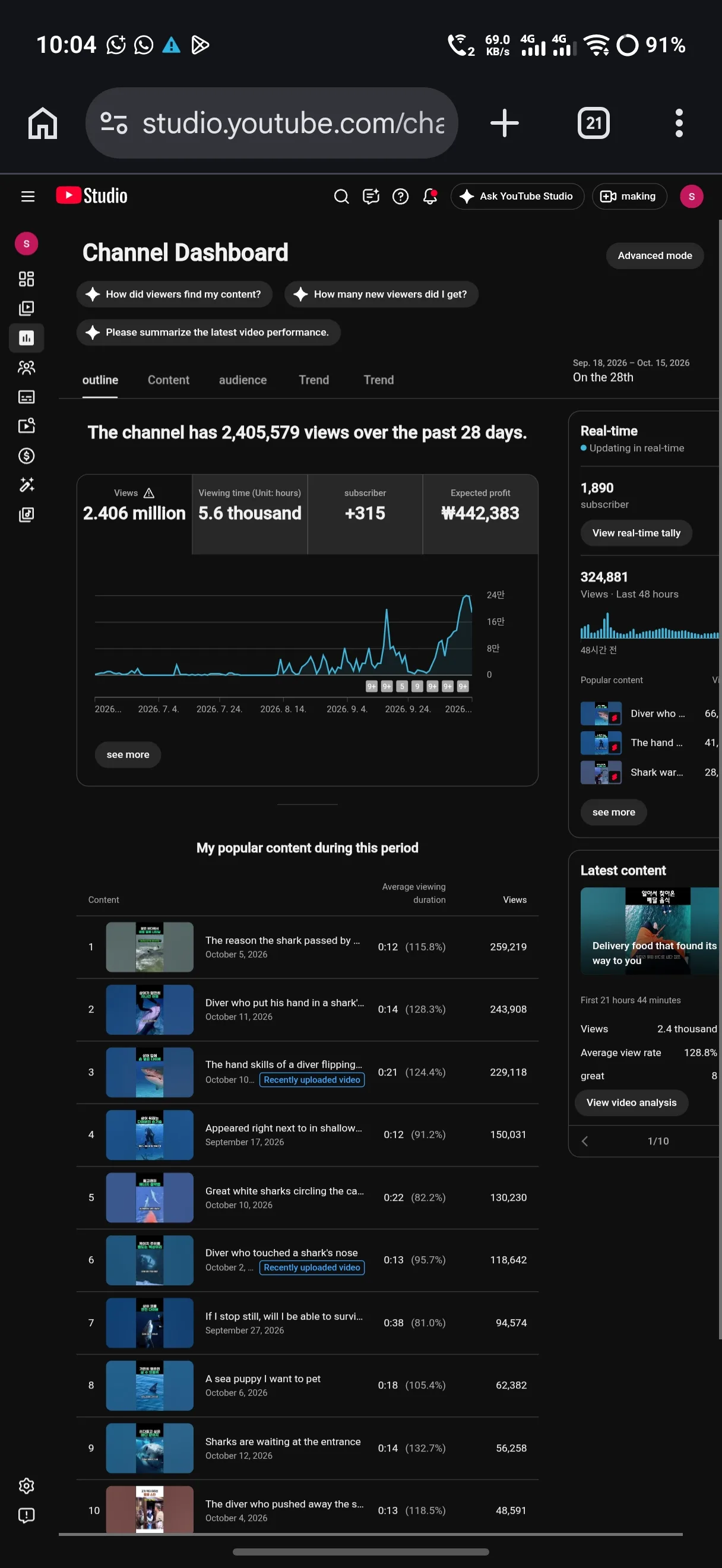Open the notifications bell icon
The height and width of the screenshot is (1568, 722).
[x=430, y=196]
